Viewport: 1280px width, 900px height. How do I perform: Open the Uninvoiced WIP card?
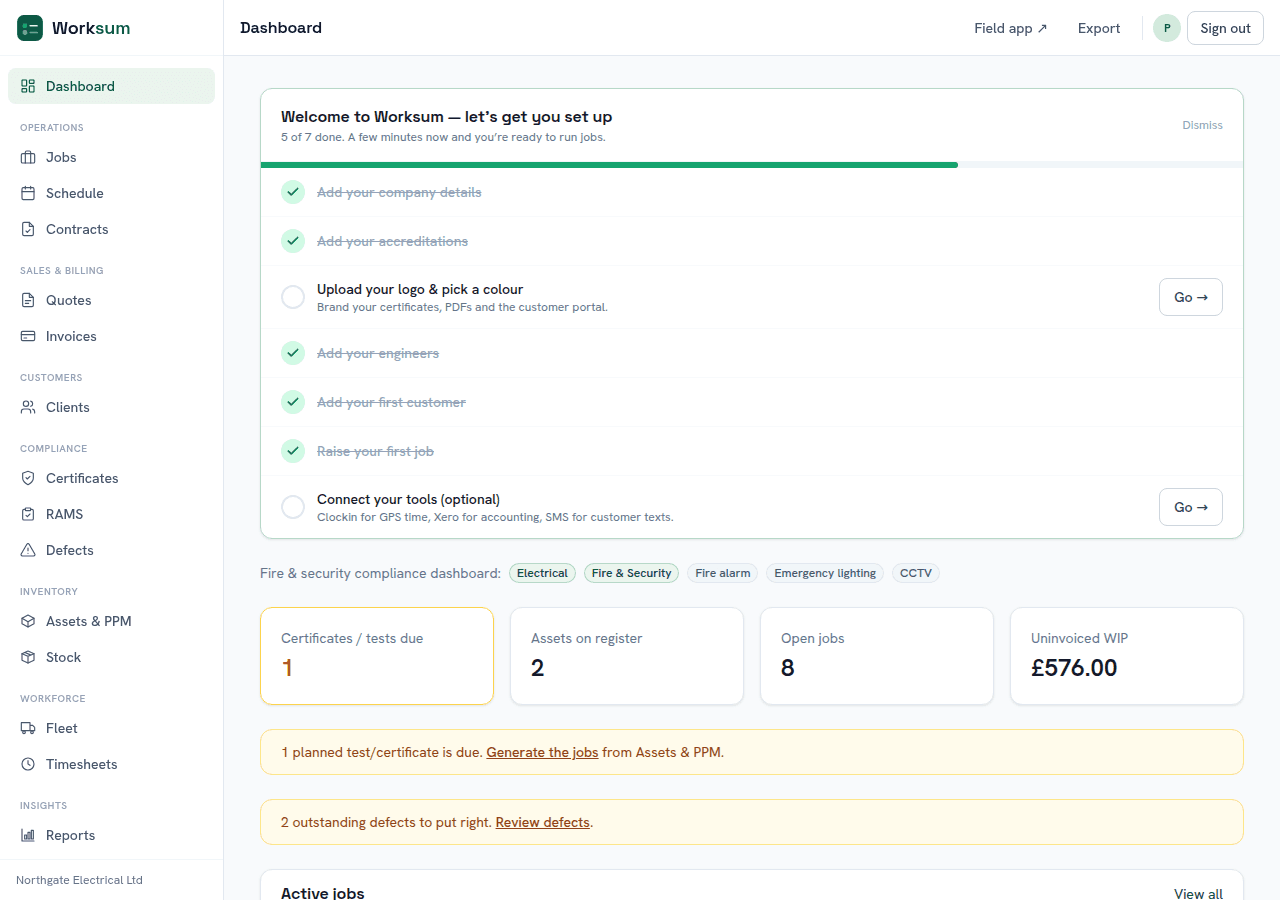click(x=1127, y=656)
